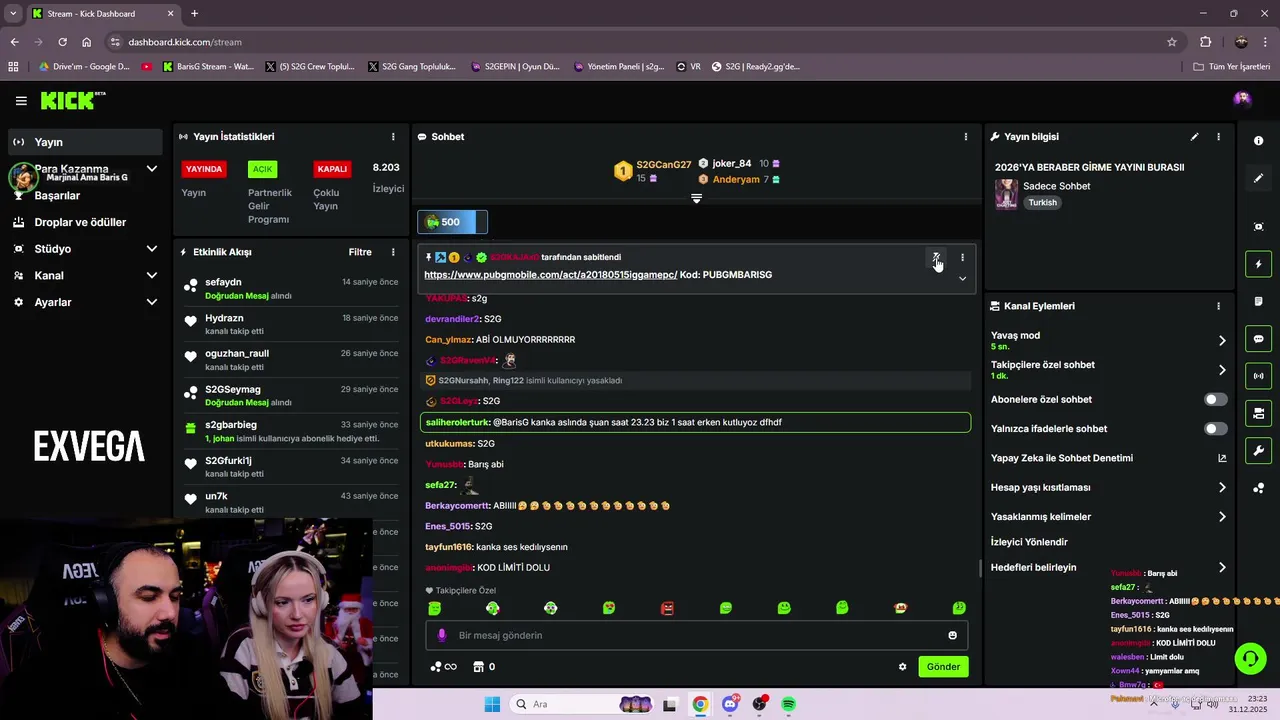The width and height of the screenshot is (1280, 720).
Task: Open Chrome from the taskbar
Action: pyautogui.click(x=700, y=704)
